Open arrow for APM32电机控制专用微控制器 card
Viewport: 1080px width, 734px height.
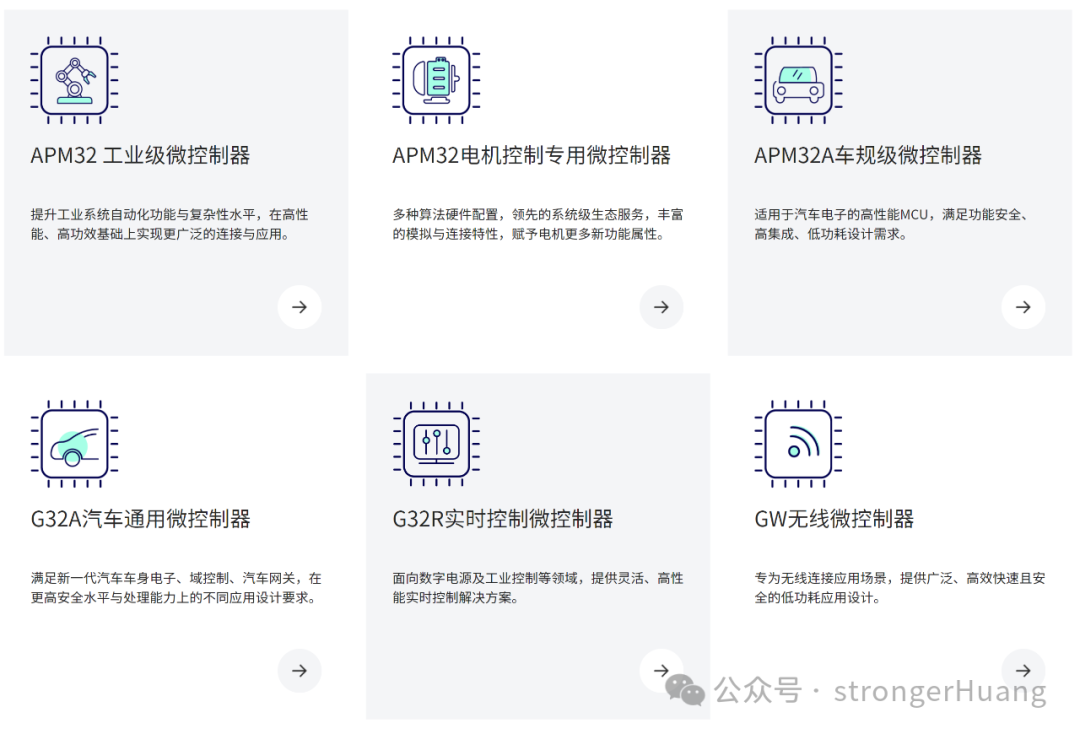pyautogui.click(x=661, y=307)
